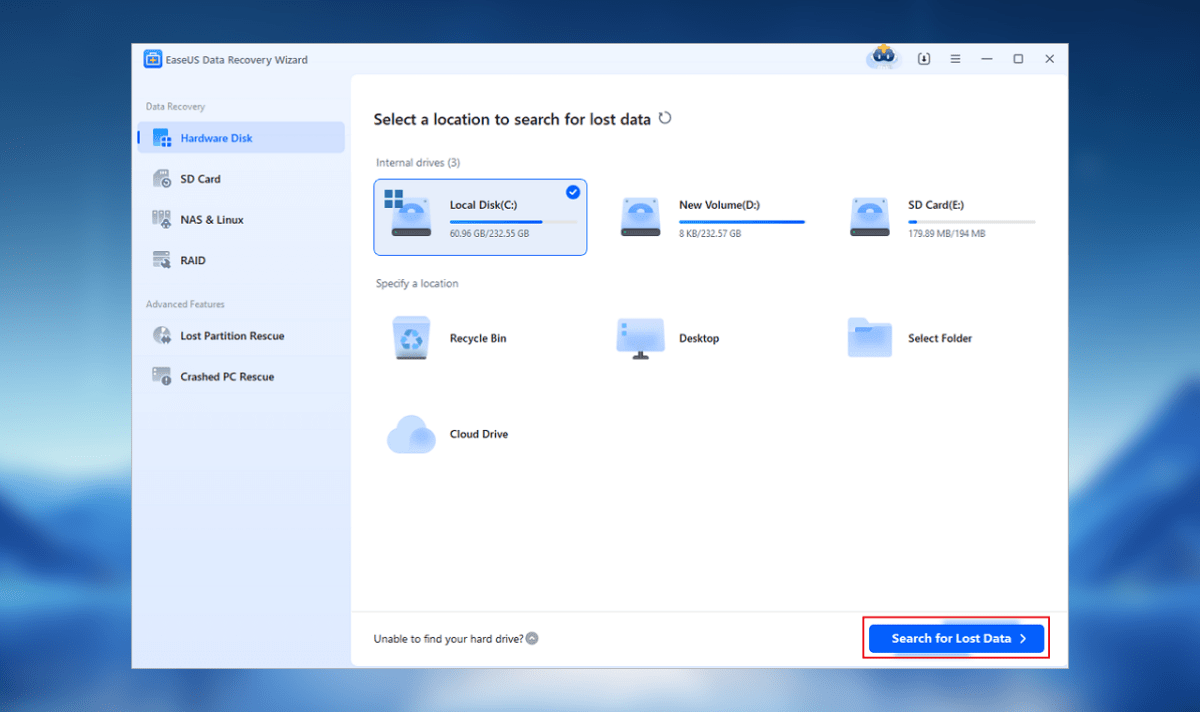Screen dimensions: 1200x712
Task: Maximize the EaseUS window
Action: pos(1018,59)
